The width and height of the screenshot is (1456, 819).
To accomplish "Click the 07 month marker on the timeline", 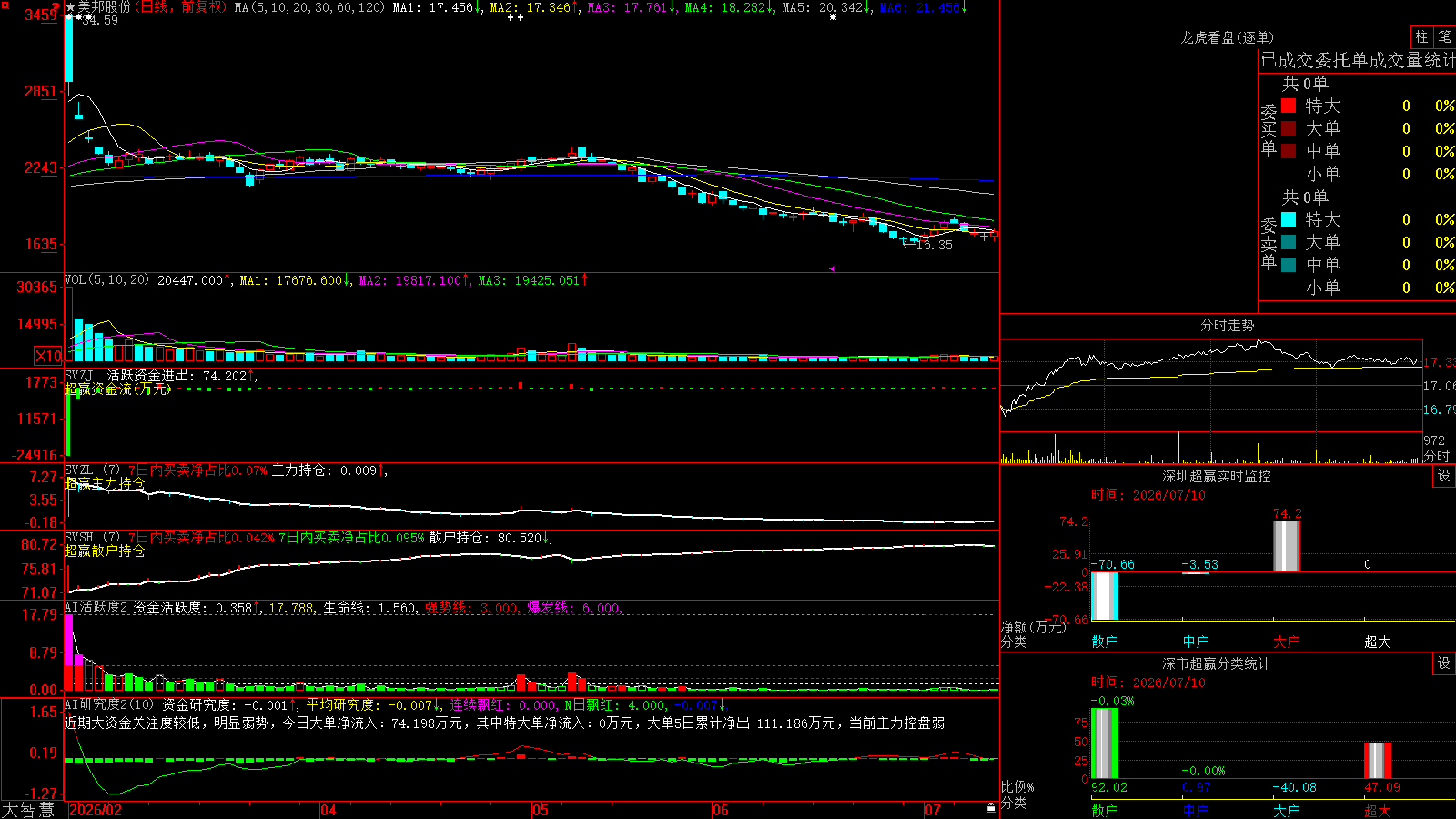I will point(933,810).
